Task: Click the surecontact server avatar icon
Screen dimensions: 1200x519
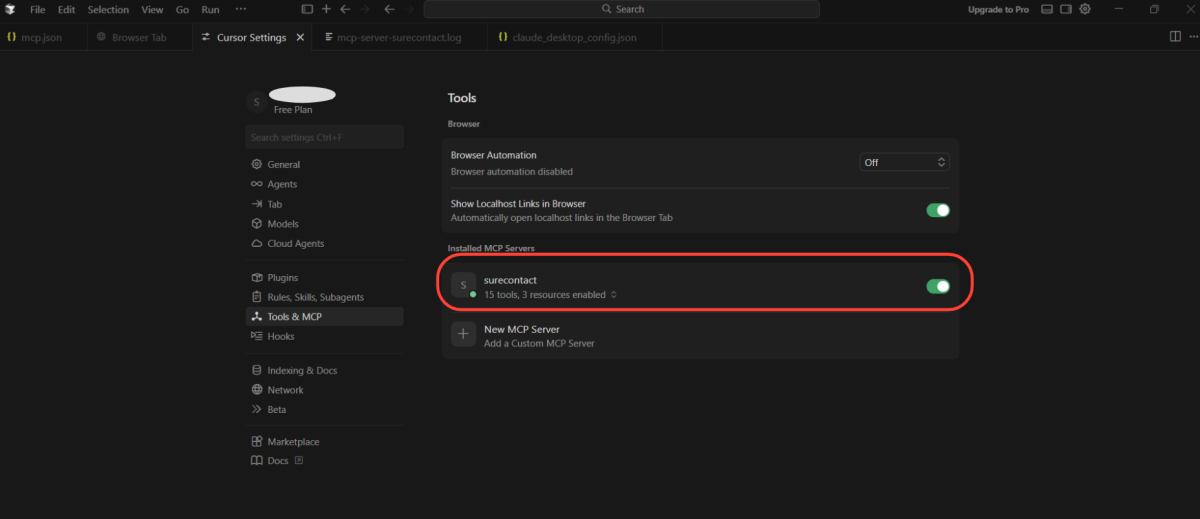Action: coord(463,286)
